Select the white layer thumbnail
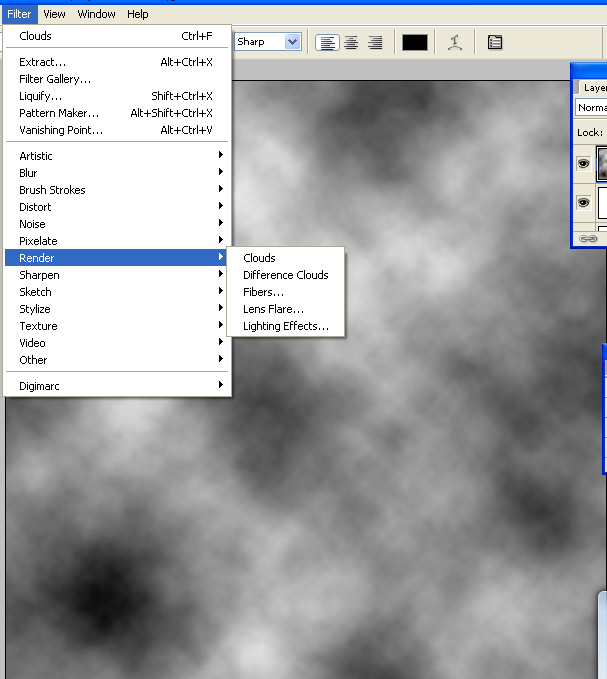607x679 pixels. click(602, 203)
